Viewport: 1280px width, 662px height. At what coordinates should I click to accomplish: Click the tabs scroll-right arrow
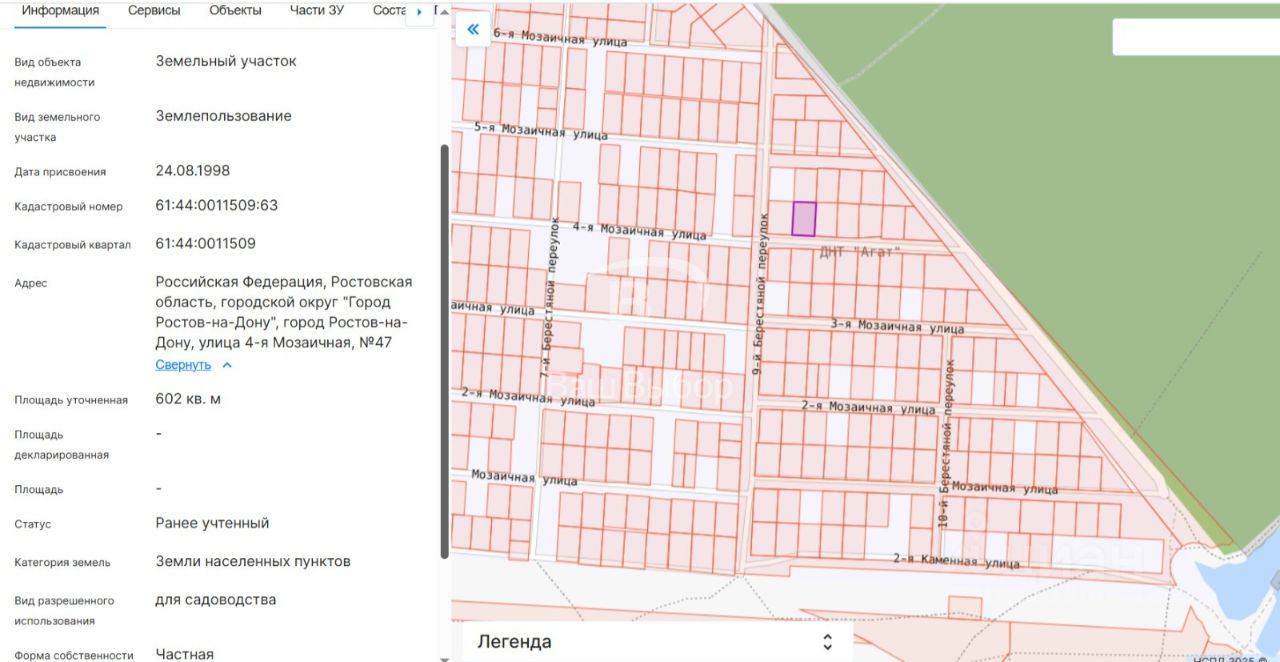tap(419, 12)
